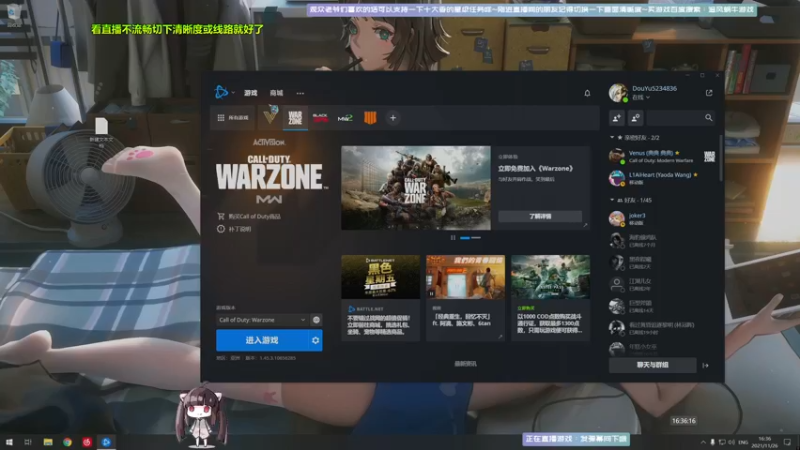Click the 最新资讯 latest news label
Image resolution: width=800 pixels, height=450 pixels.
point(465,364)
